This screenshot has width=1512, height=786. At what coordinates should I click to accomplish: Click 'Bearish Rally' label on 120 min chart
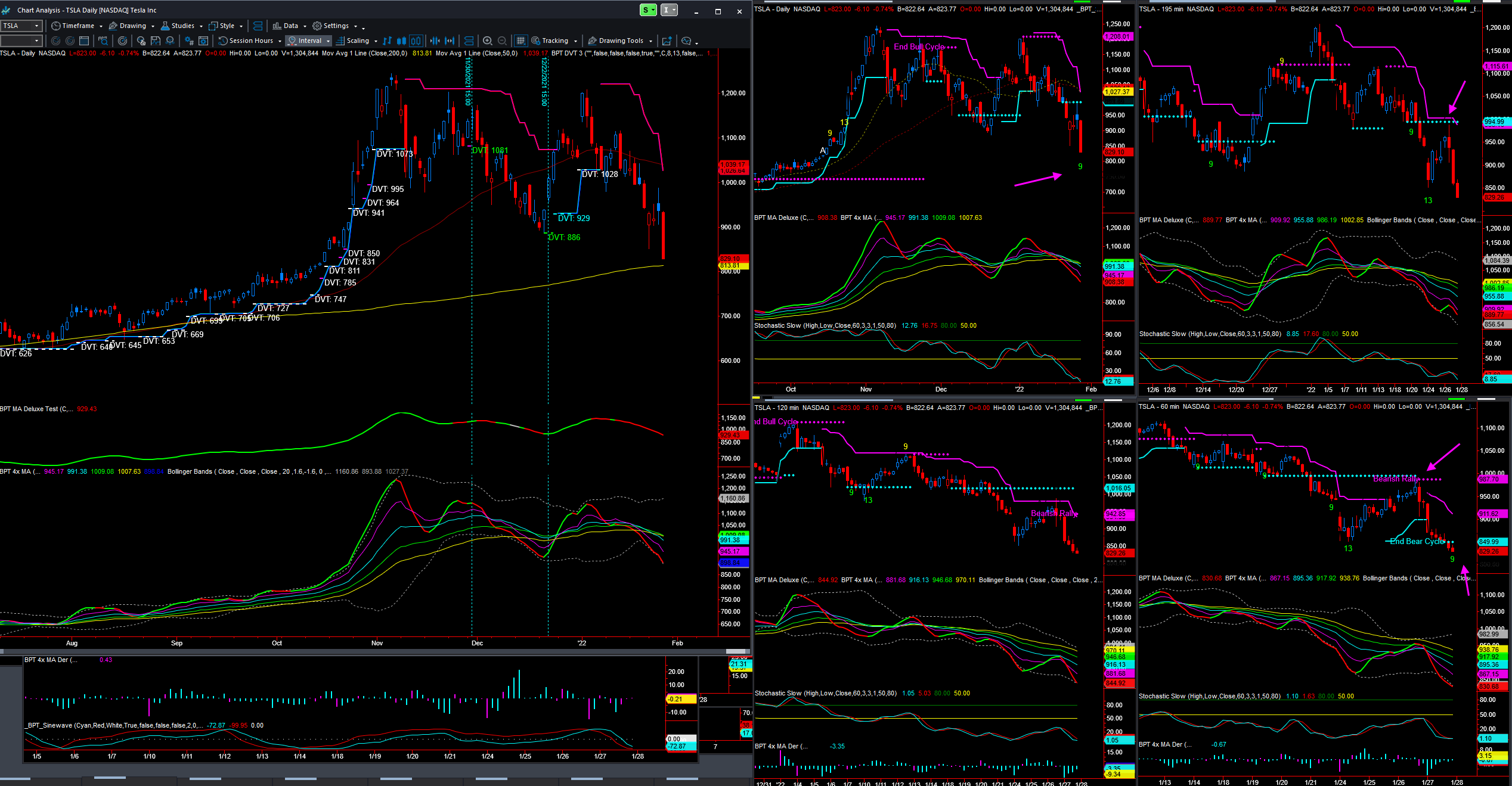(1054, 513)
